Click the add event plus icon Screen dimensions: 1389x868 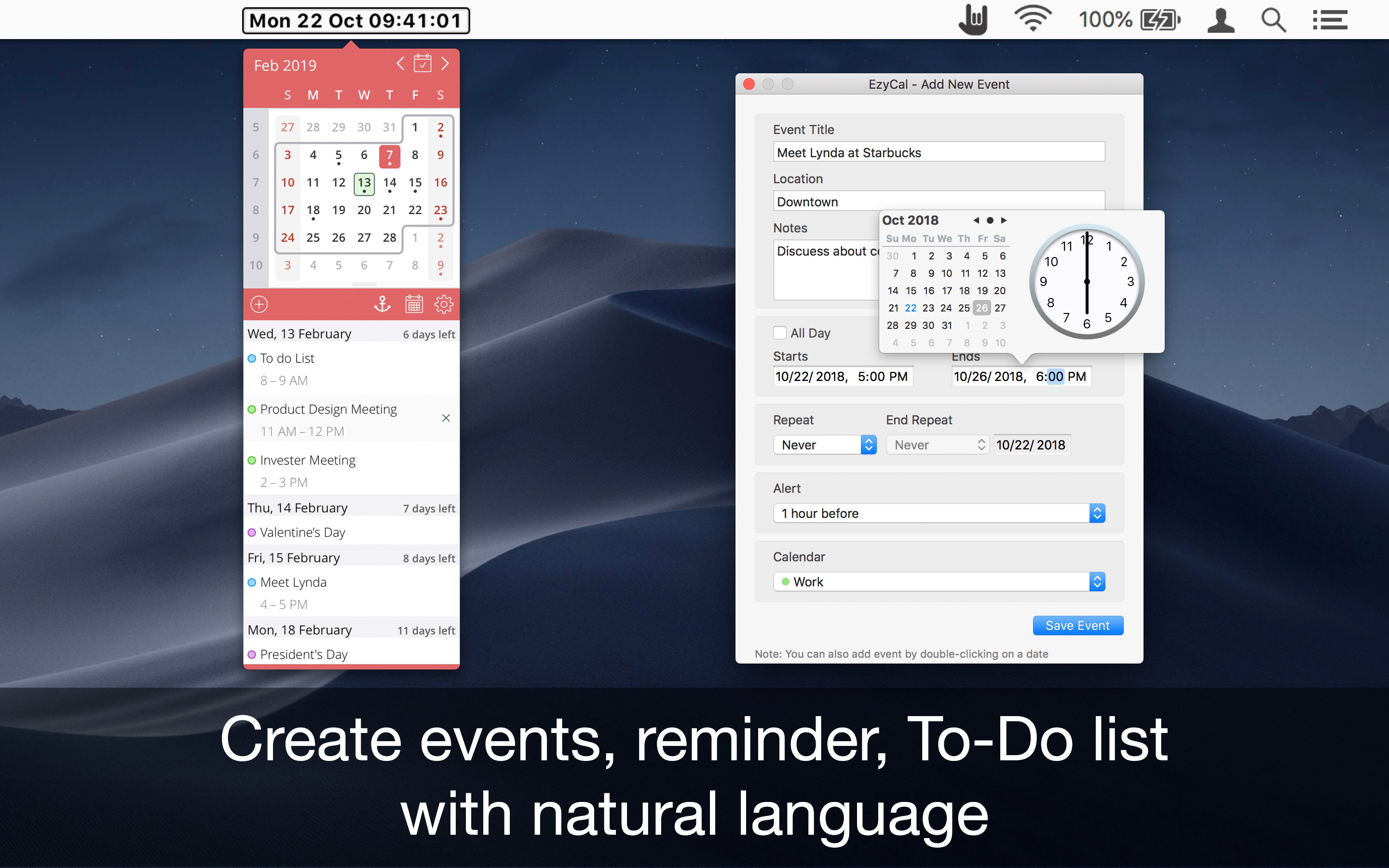point(259,304)
